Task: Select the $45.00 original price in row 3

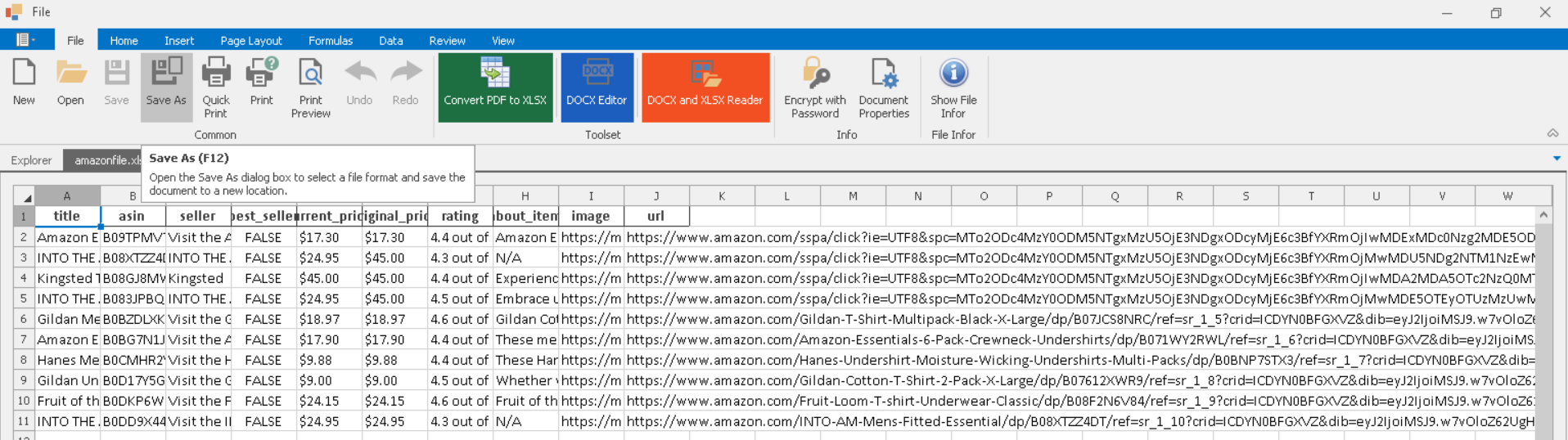Action: tap(394, 258)
